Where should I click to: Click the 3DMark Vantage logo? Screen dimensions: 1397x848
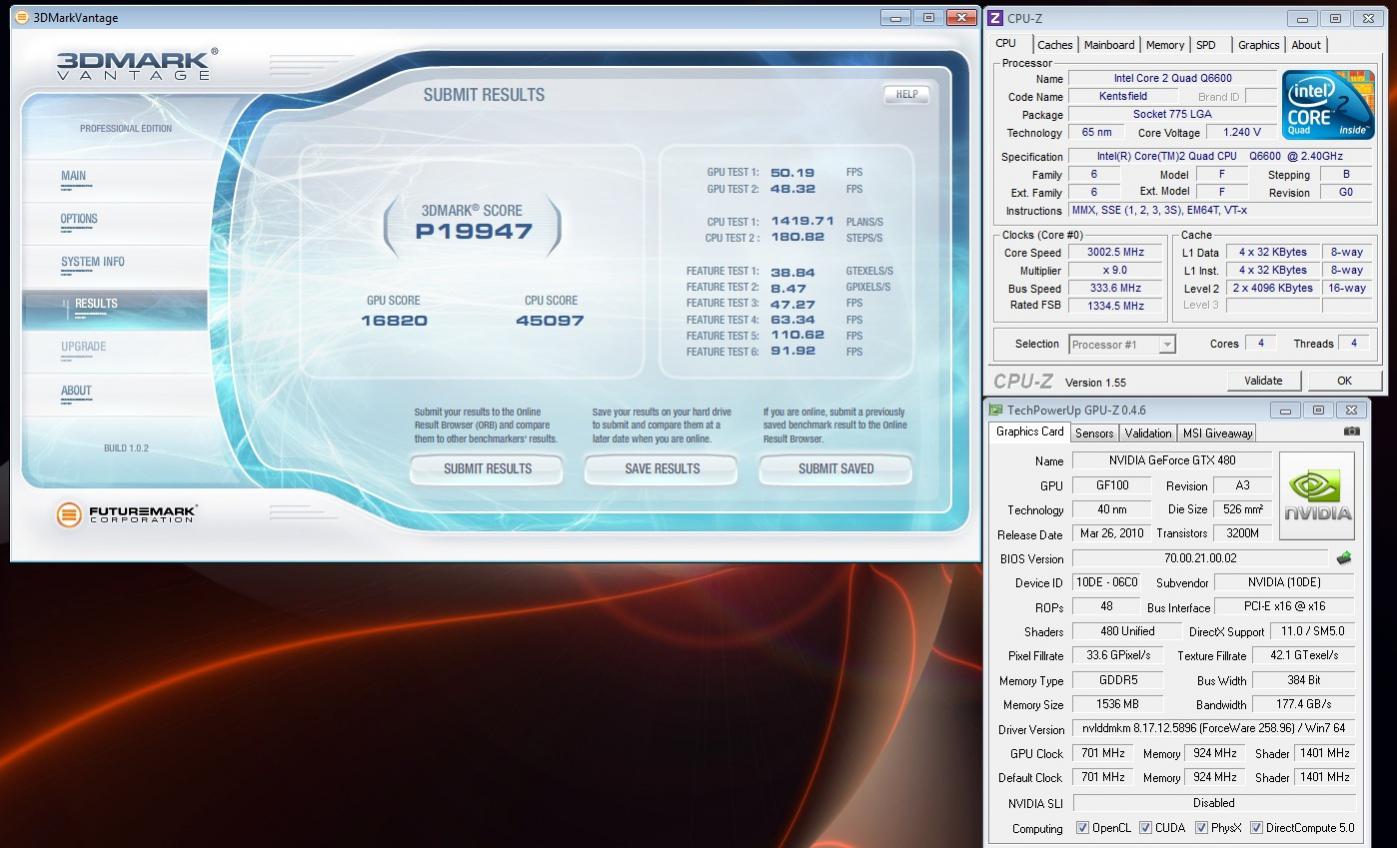[x=137, y=65]
